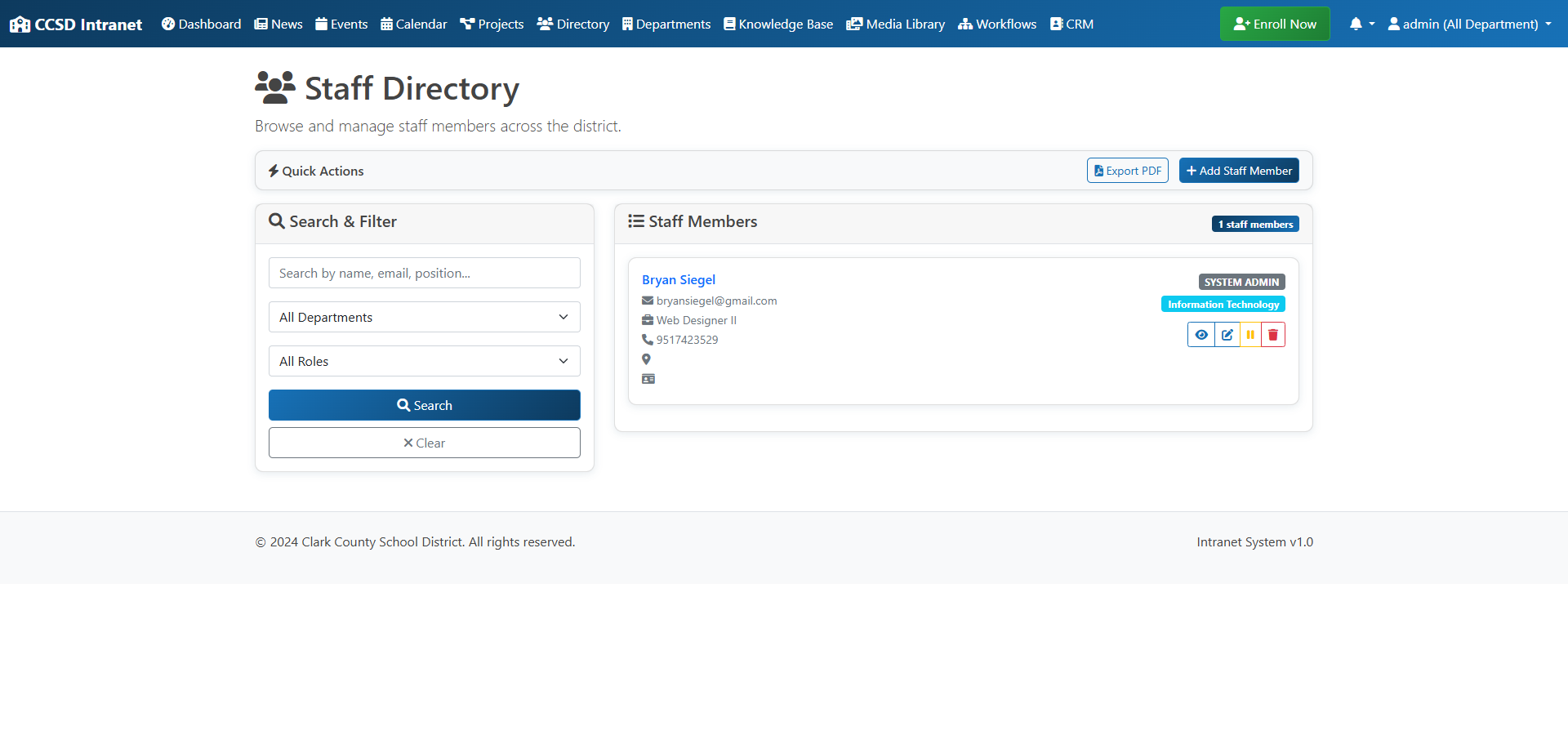The width and height of the screenshot is (1568, 744).
Task: Expand the All Departments dropdown
Action: 424,317
